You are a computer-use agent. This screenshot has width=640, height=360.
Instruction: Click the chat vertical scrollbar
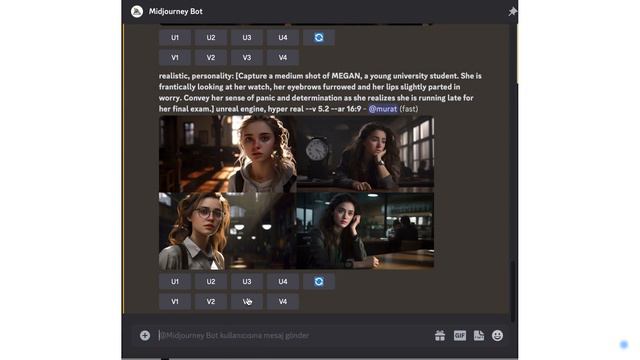coord(513,291)
